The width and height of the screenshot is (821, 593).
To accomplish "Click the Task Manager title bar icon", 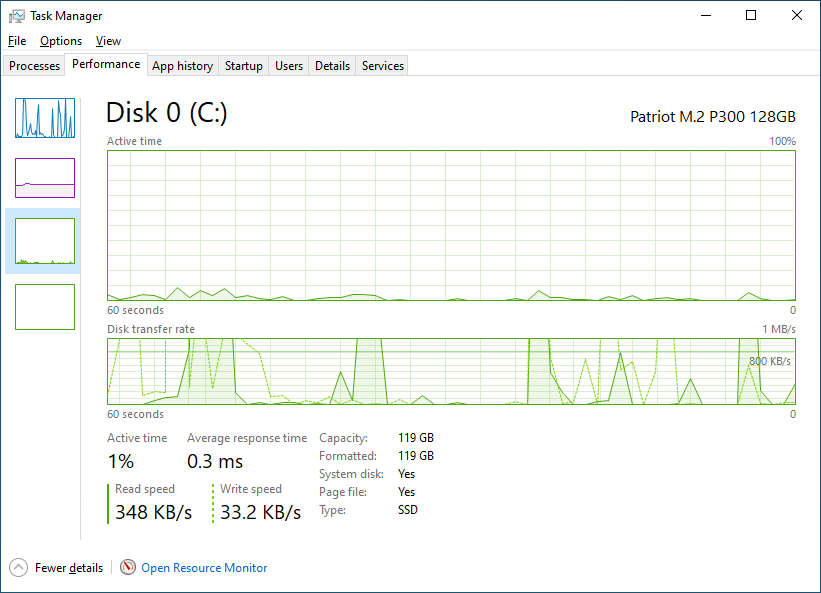I will point(17,16).
